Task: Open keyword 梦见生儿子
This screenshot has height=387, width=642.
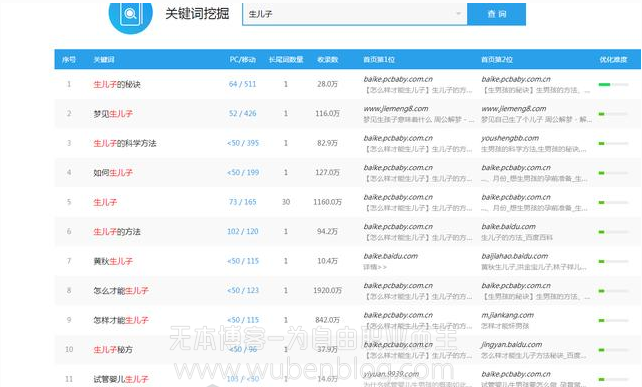Action: coord(113,114)
